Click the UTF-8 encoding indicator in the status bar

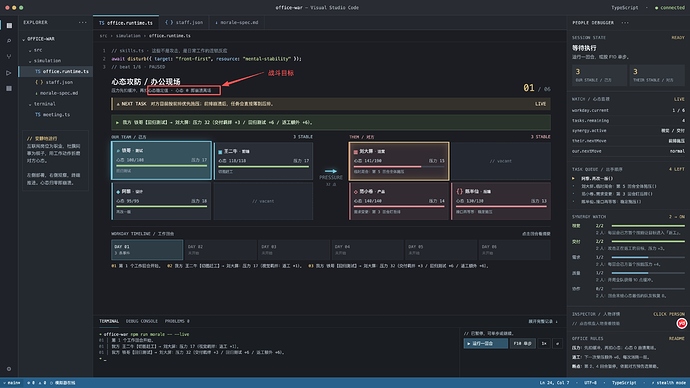(x=590, y=383)
